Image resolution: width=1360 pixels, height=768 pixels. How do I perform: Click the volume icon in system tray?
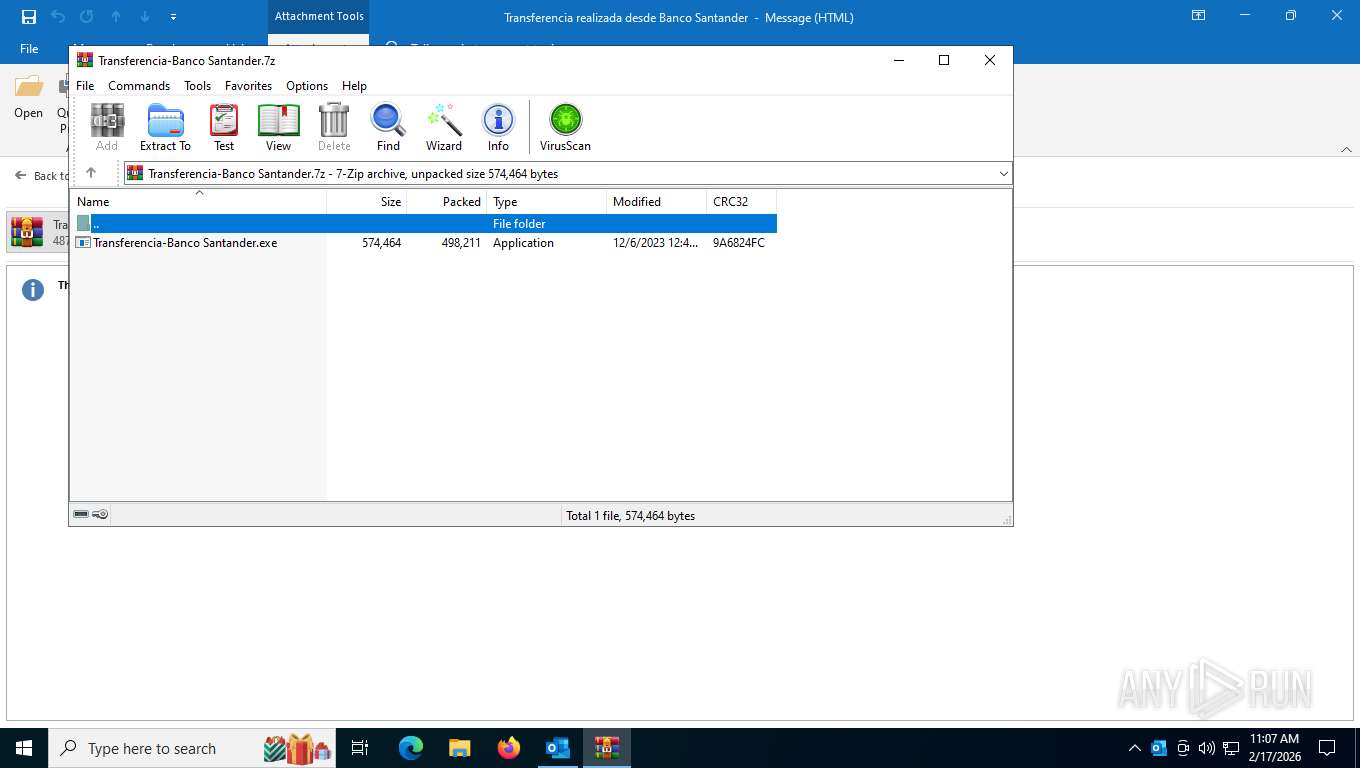pyautogui.click(x=1206, y=748)
